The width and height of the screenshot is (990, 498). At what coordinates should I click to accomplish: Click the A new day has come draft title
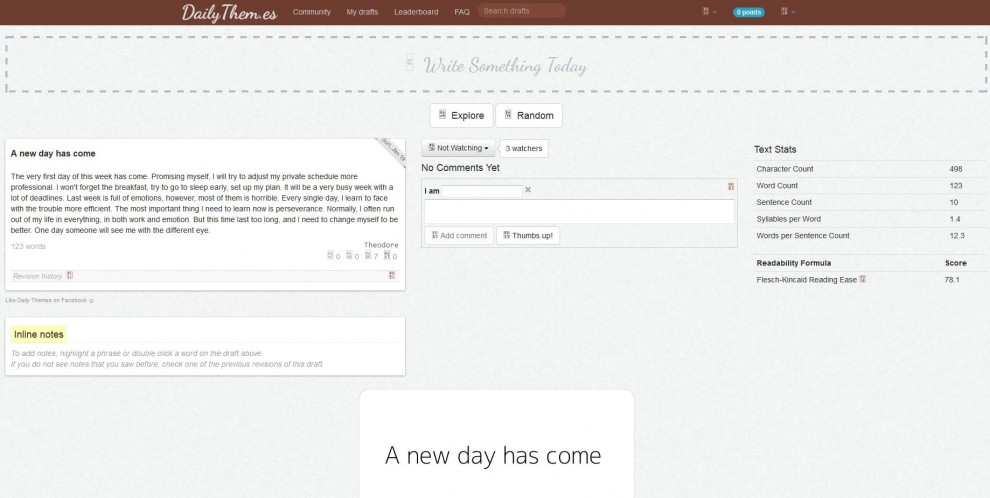pos(53,153)
